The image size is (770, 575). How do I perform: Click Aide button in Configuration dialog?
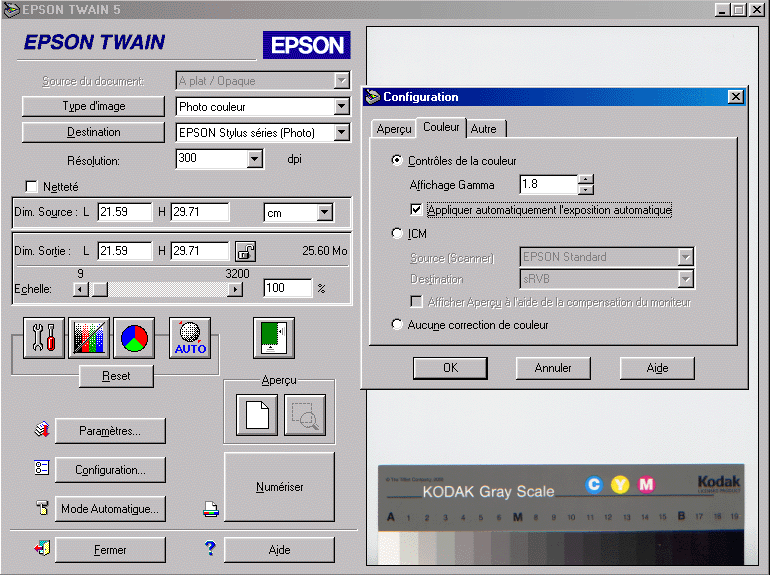(657, 368)
